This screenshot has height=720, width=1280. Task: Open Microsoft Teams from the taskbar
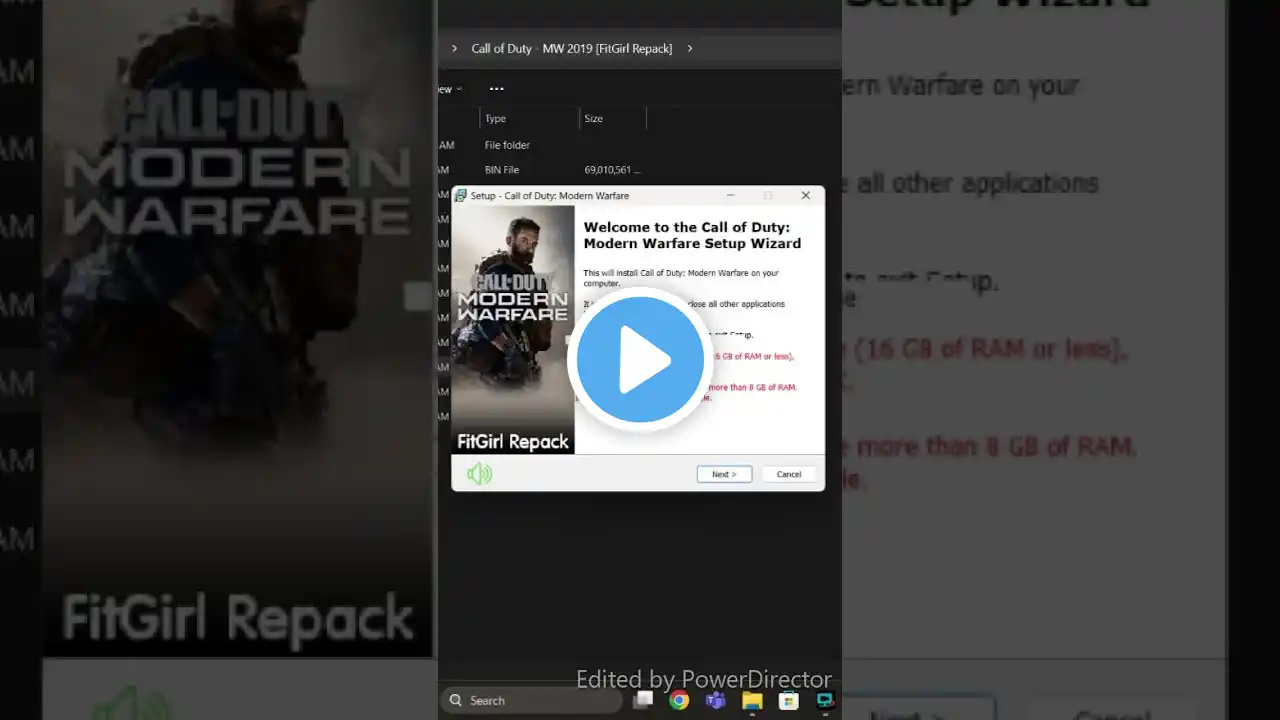pyautogui.click(x=715, y=701)
